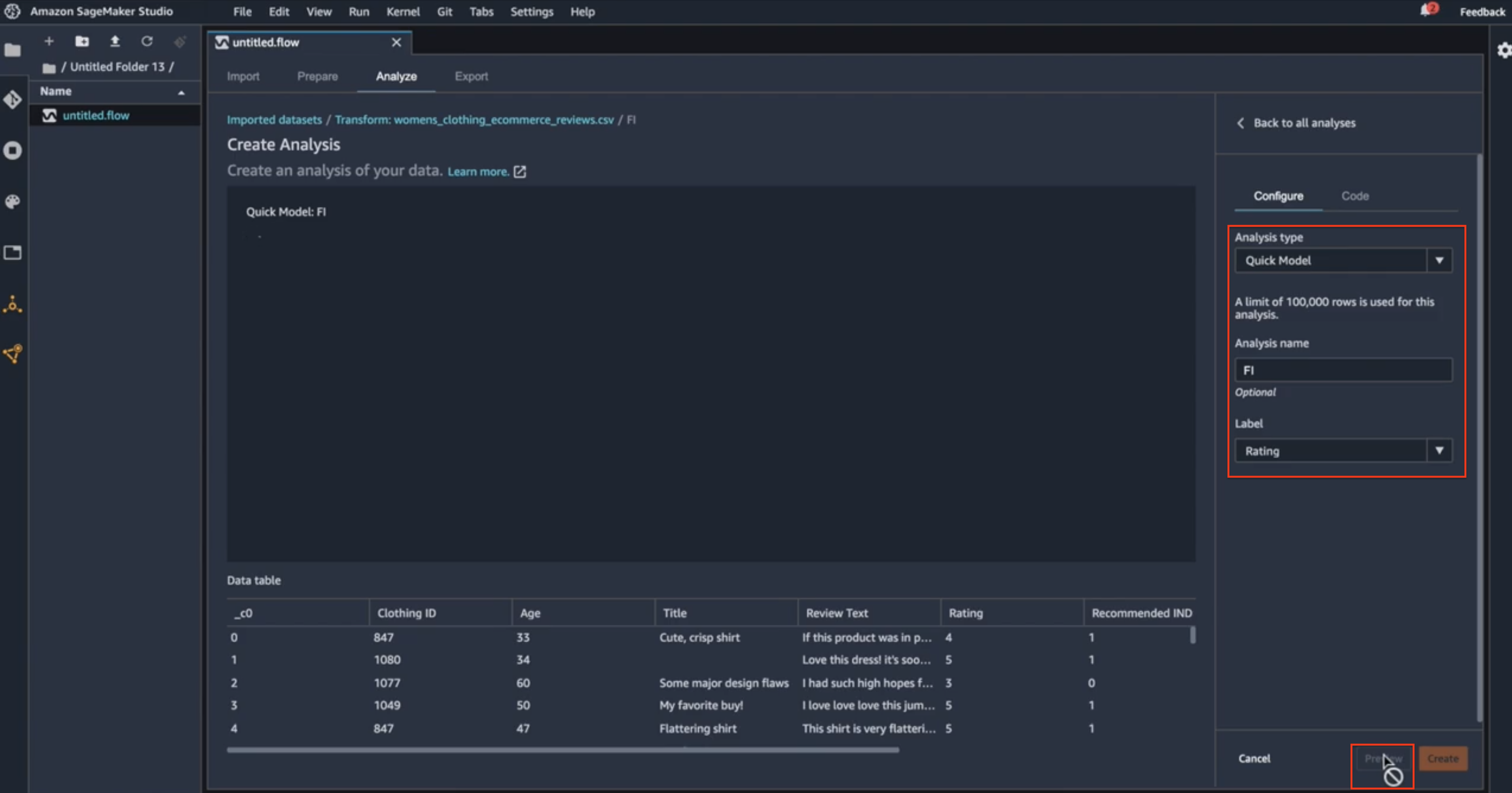1512x793 pixels.
Task: Switch to the Code tab
Action: 1355,196
